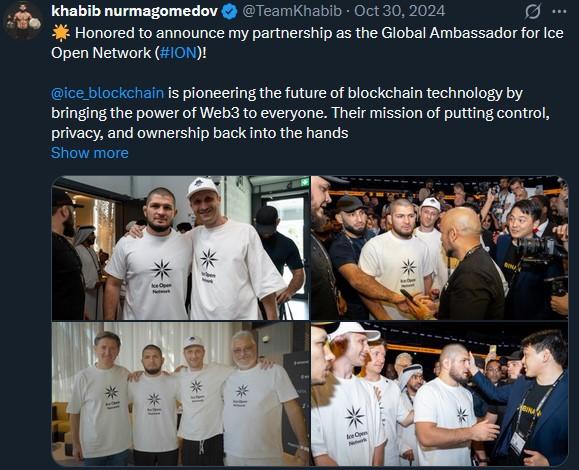Click the blue verified badge
Image resolution: width=579 pixels, height=470 pixels.
click(x=229, y=12)
